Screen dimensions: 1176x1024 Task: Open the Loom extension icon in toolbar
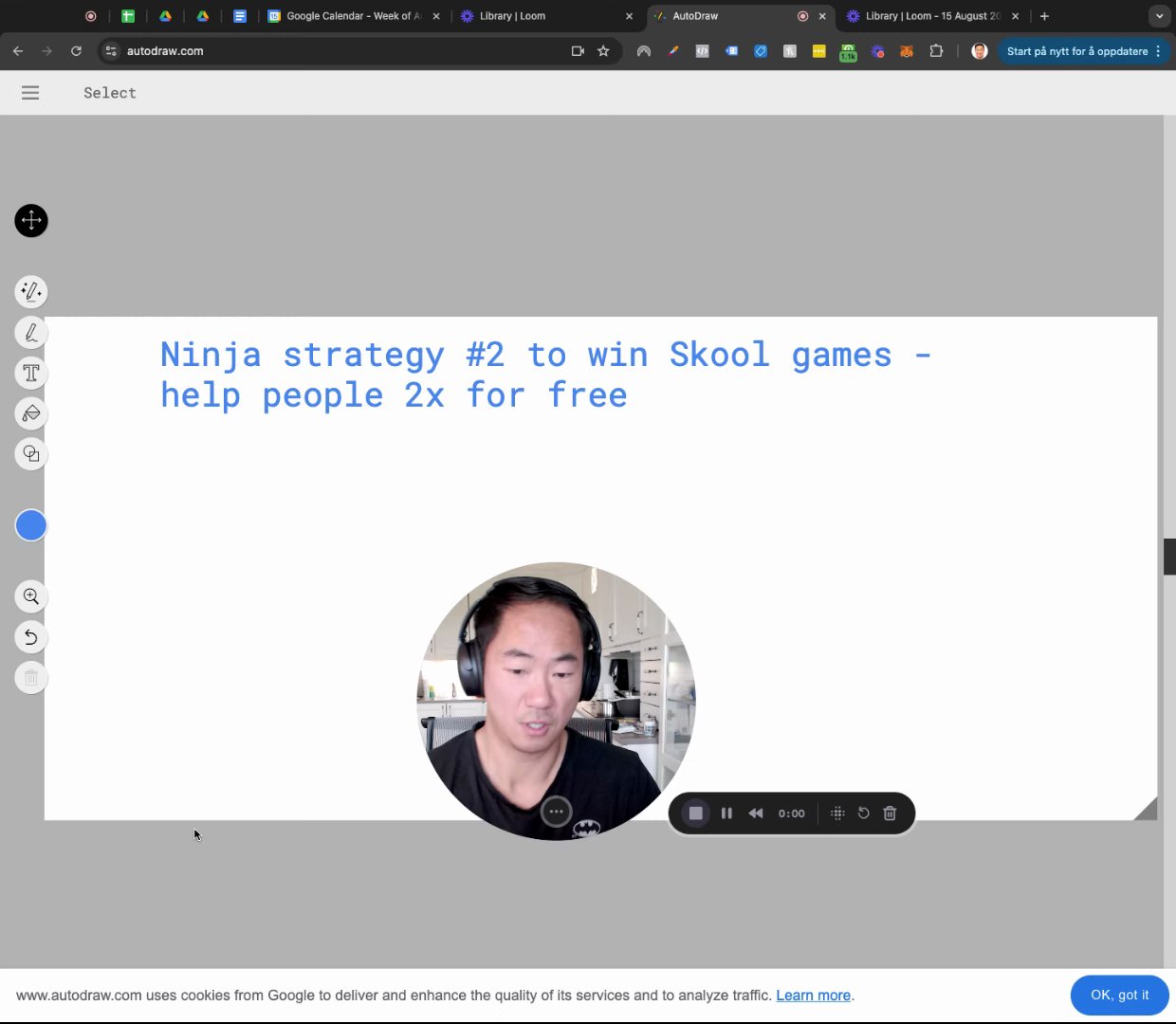click(878, 51)
